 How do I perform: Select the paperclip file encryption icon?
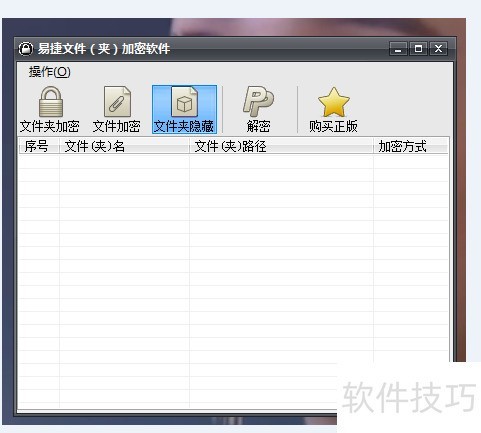(117, 102)
